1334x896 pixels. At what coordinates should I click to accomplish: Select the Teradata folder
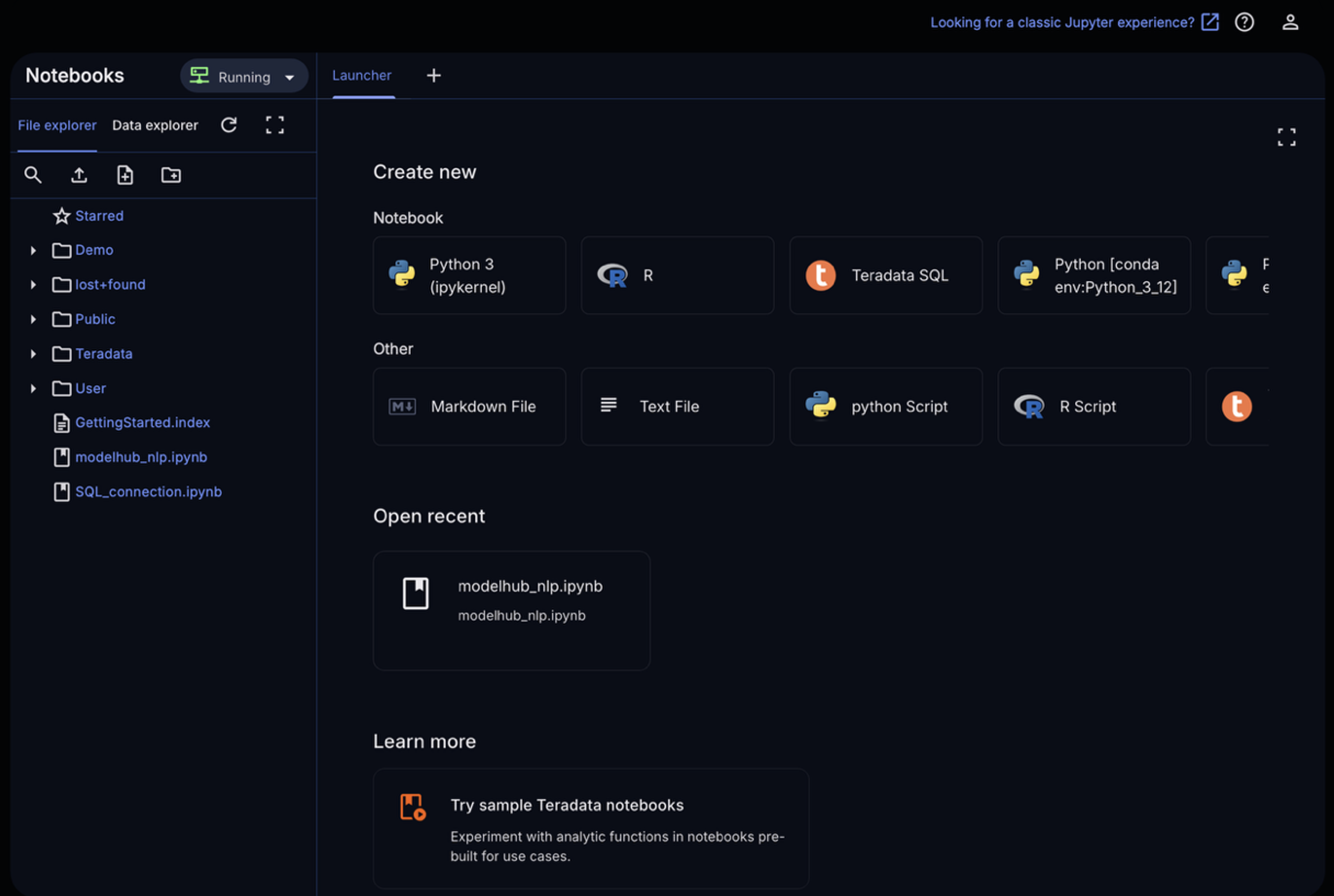click(104, 354)
